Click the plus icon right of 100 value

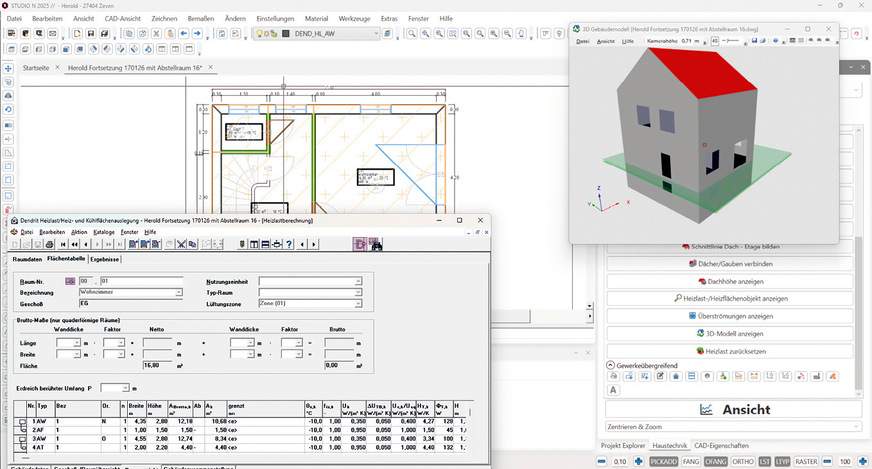(x=863, y=461)
